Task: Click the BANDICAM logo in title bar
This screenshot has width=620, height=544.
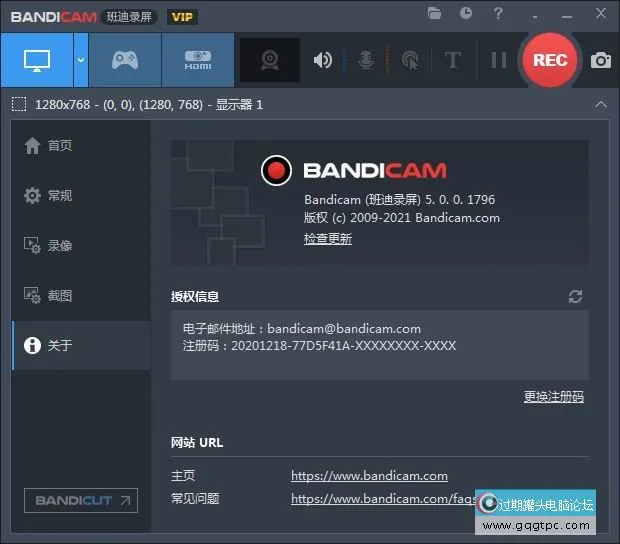Action: click(54, 17)
